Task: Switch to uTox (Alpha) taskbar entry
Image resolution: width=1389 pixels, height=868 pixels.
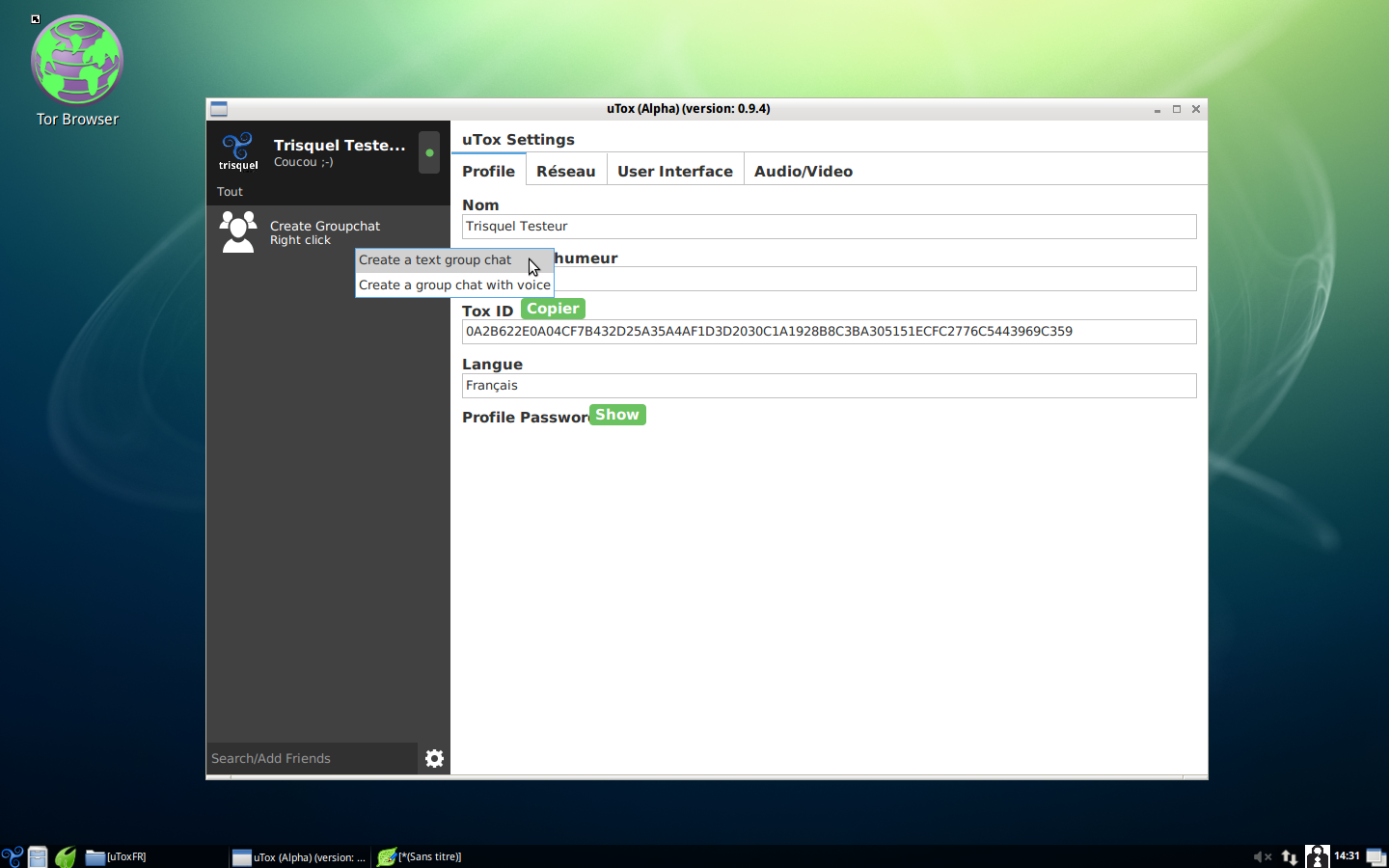Action: pyautogui.click(x=300, y=856)
